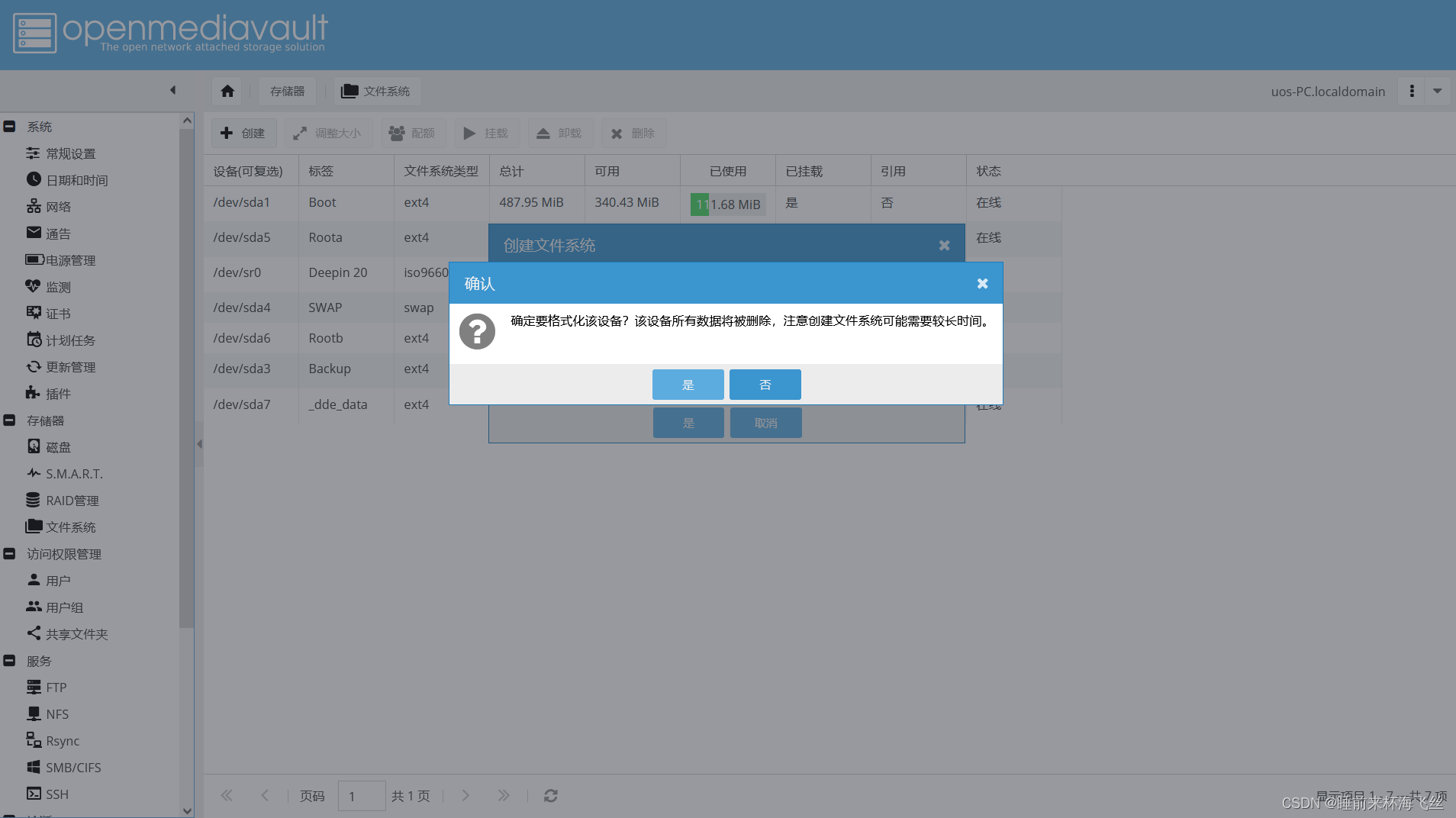Open 插件 puzzle icon item

[49, 394]
